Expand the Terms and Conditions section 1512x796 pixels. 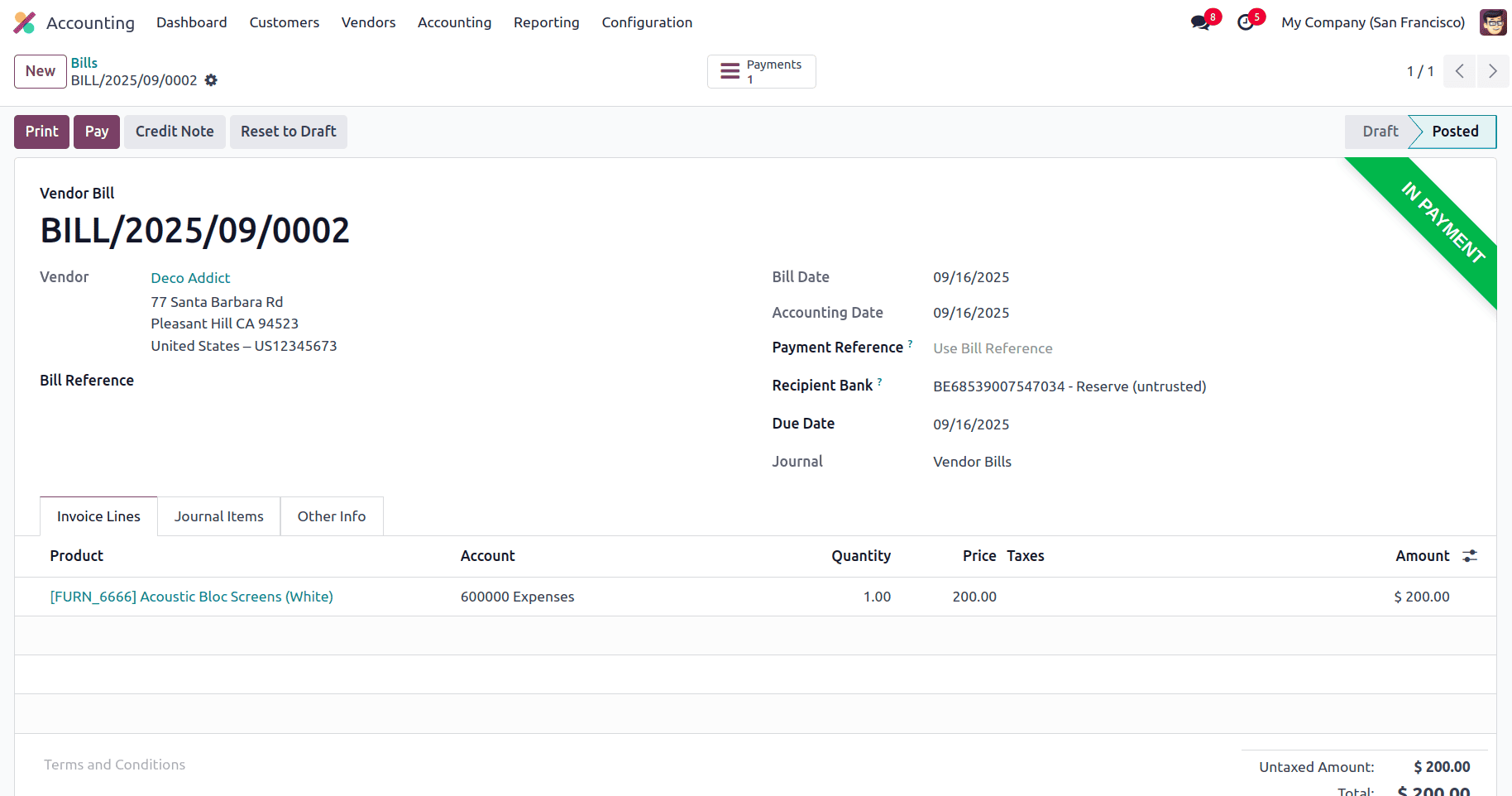pyautogui.click(x=114, y=764)
